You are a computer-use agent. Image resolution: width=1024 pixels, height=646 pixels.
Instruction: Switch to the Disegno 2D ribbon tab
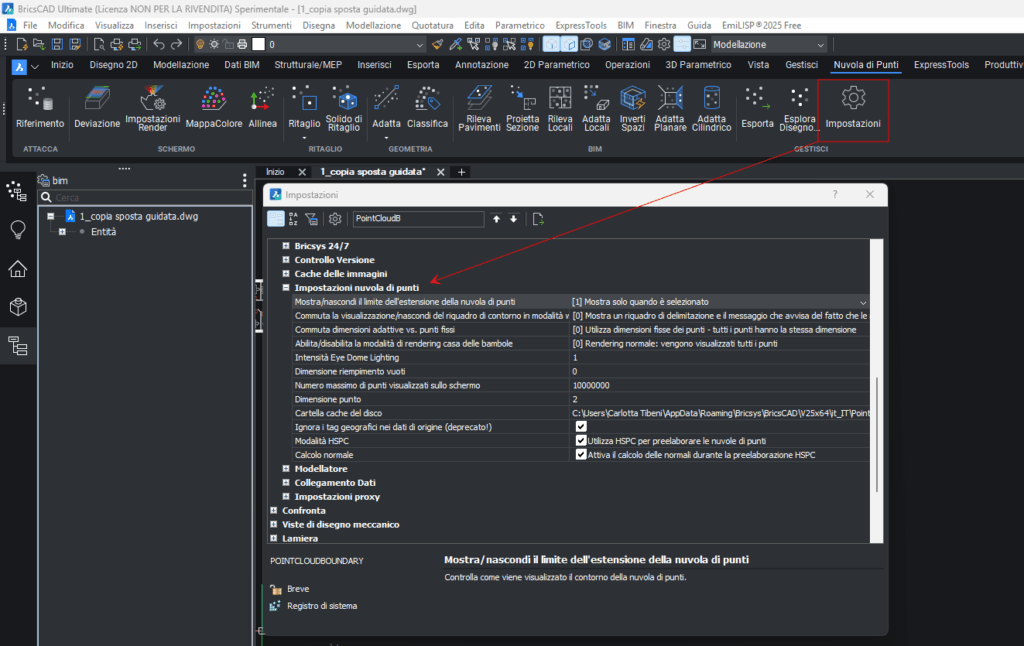(114, 65)
